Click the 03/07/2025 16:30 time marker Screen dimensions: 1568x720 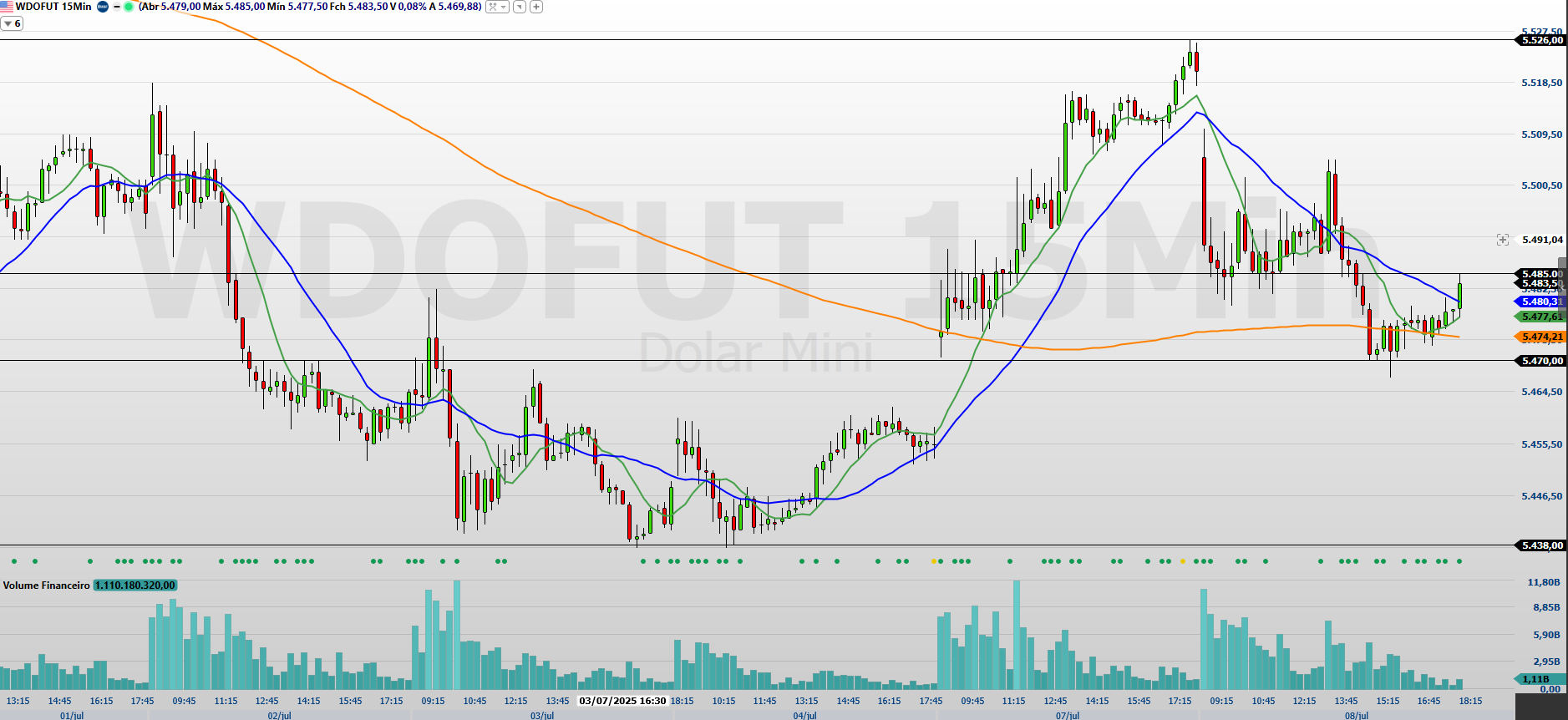622,701
